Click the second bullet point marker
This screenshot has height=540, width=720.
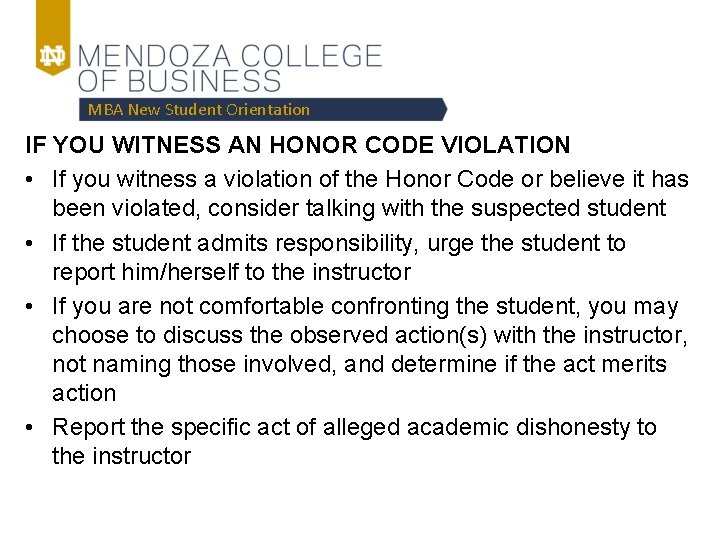[32, 243]
